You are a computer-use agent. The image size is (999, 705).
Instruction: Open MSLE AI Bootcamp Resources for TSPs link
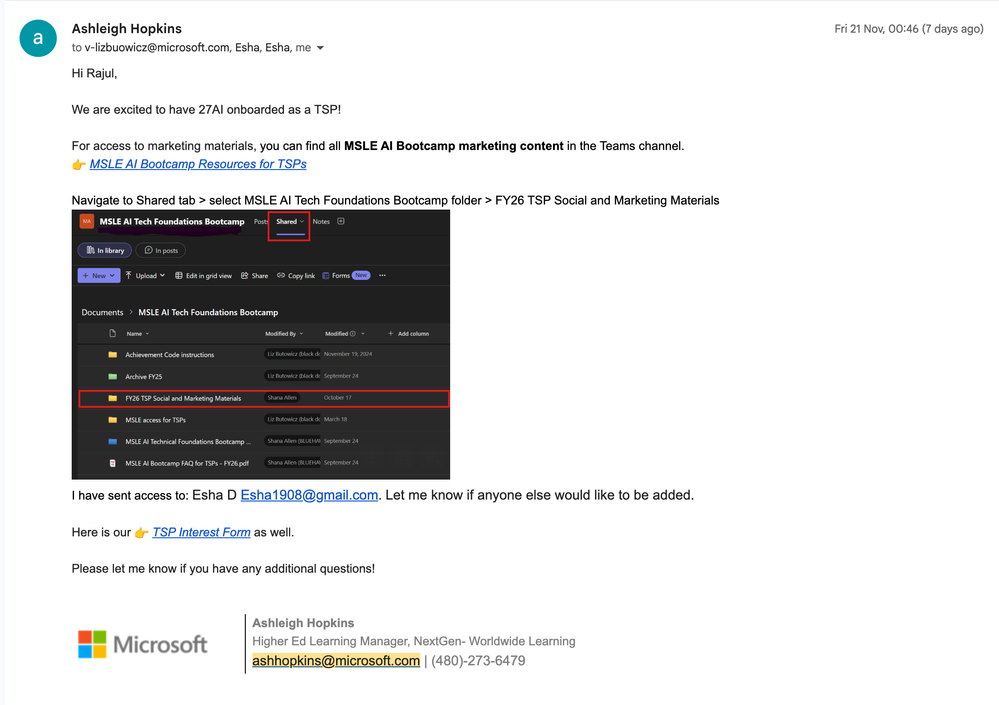pyautogui.click(x=198, y=164)
